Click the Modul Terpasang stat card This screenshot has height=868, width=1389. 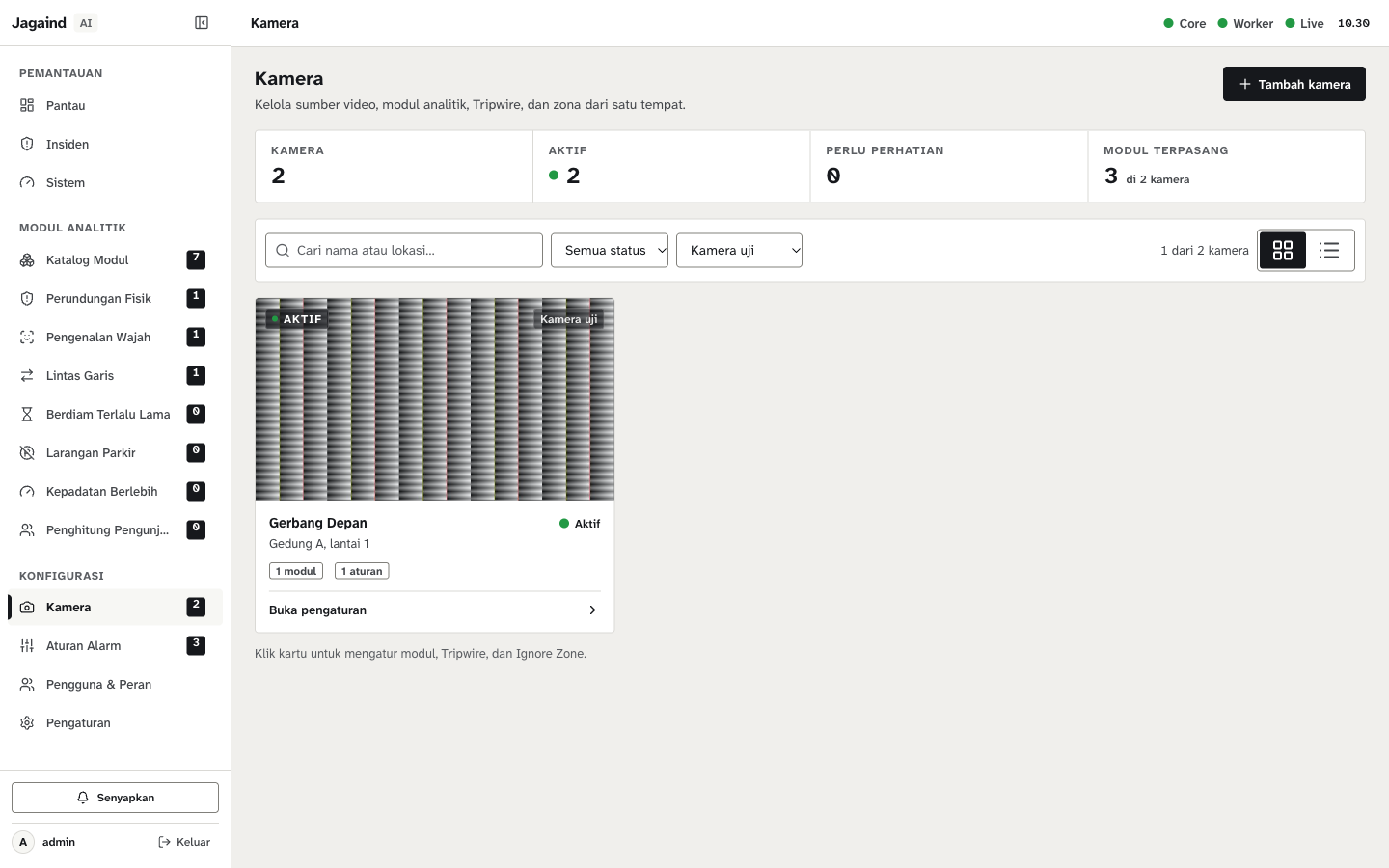(1226, 166)
